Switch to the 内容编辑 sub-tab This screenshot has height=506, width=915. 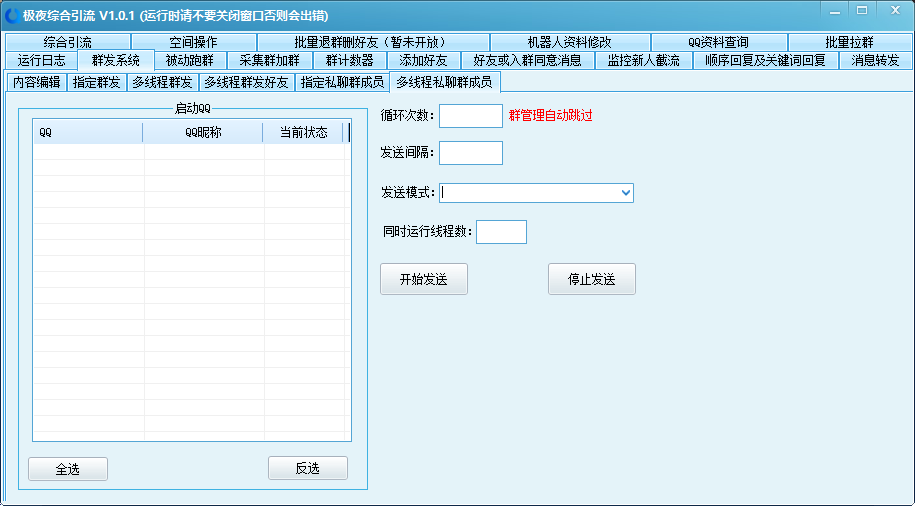pyautogui.click(x=36, y=82)
